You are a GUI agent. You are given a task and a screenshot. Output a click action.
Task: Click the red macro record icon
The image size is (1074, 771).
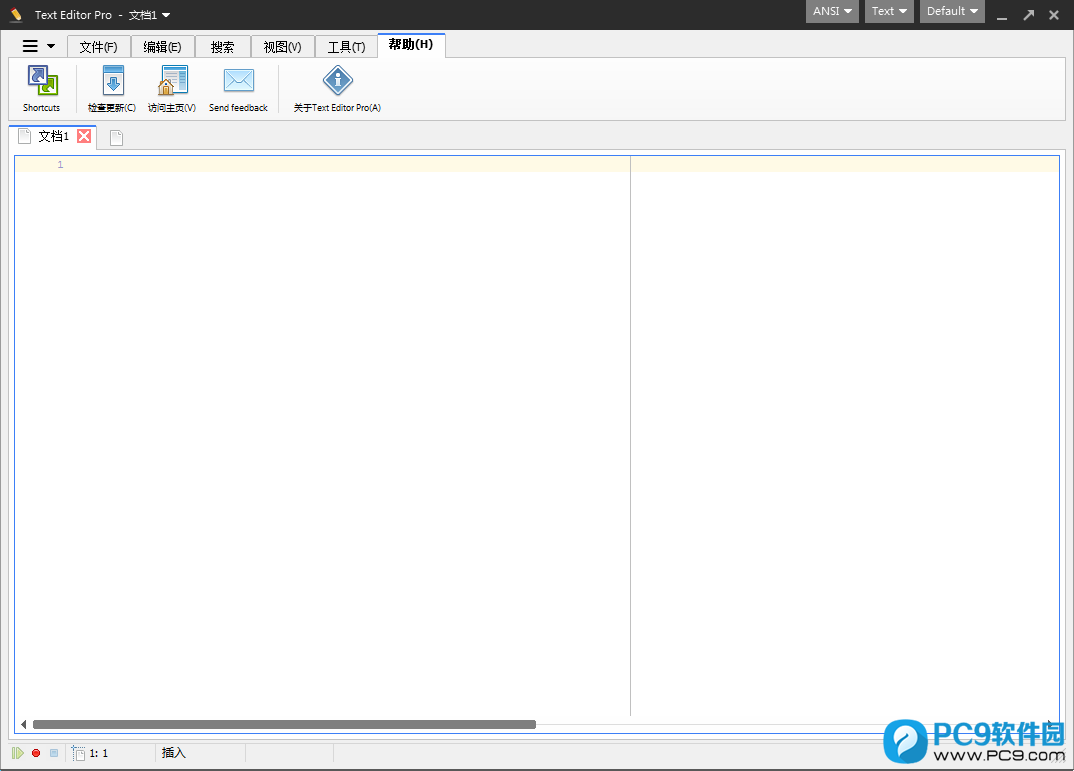coord(35,753)
